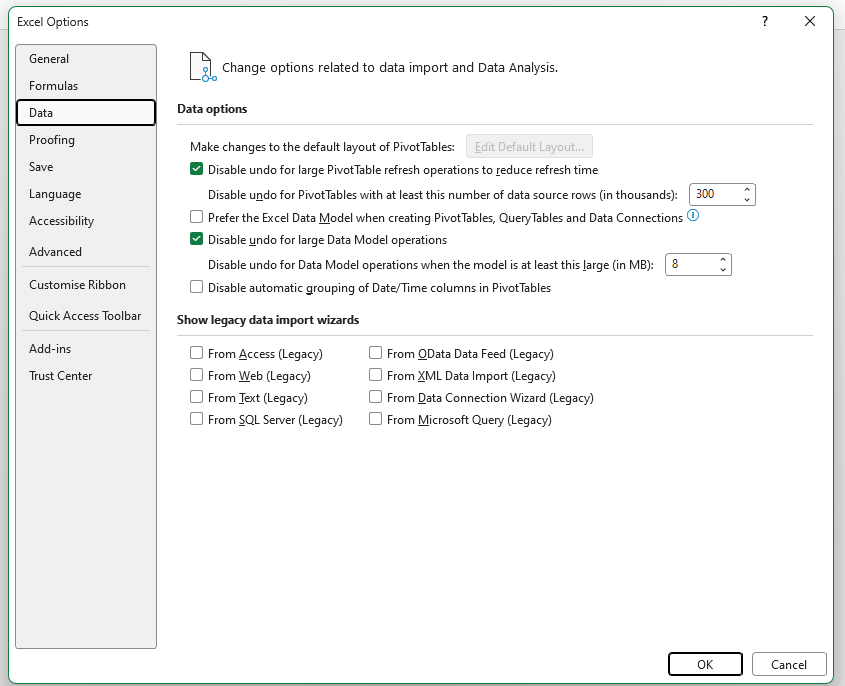This screenshot has width=845, height=686.
Task: Toggle Disable undo for large PivotTable refresh
Action: [x=196, y=169]
